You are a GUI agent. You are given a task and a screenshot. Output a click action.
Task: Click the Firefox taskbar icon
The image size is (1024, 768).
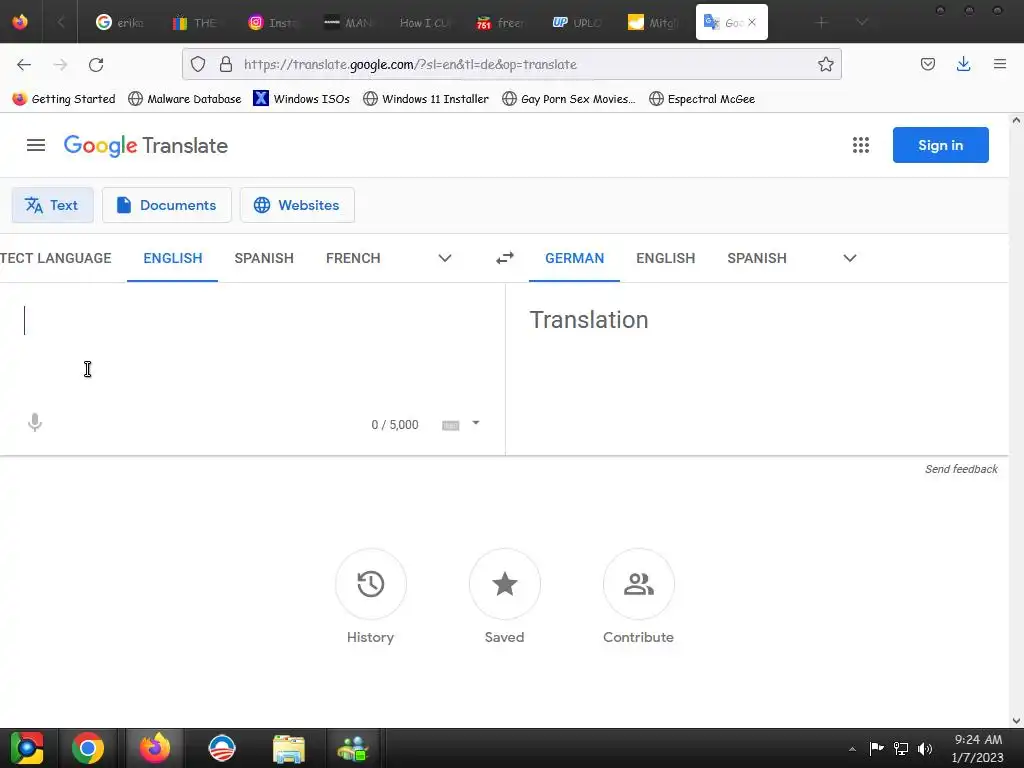pyautogui.click(x=155, y=748)
